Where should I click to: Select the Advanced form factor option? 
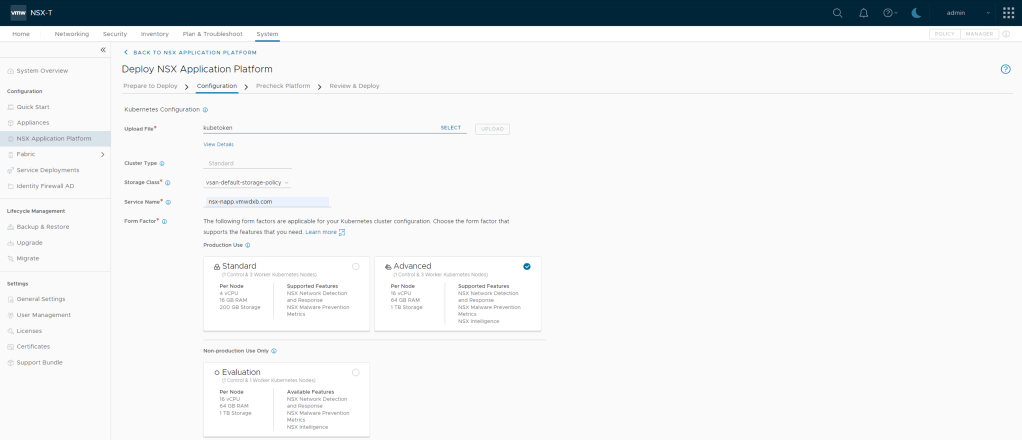(x=527, y=266)
